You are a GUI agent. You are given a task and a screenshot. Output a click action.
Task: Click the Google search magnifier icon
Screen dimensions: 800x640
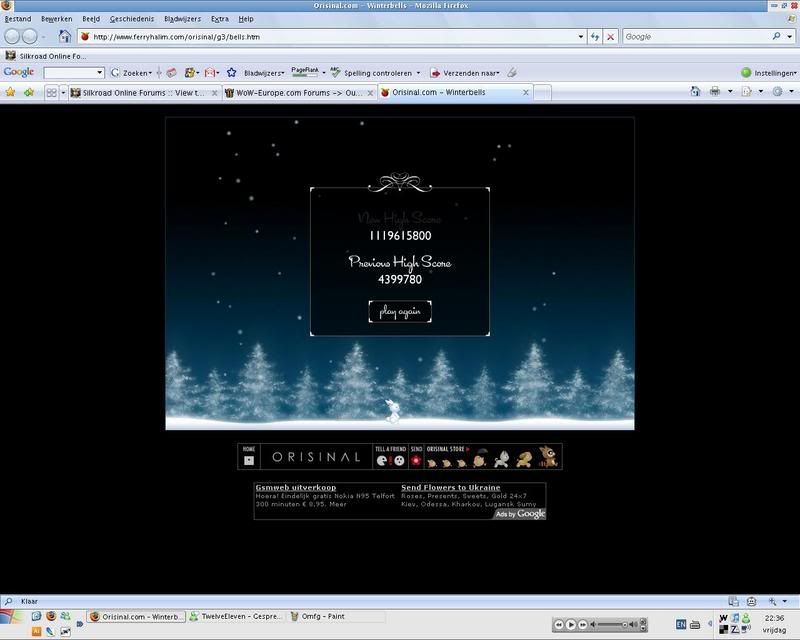[x=777, y=36]
